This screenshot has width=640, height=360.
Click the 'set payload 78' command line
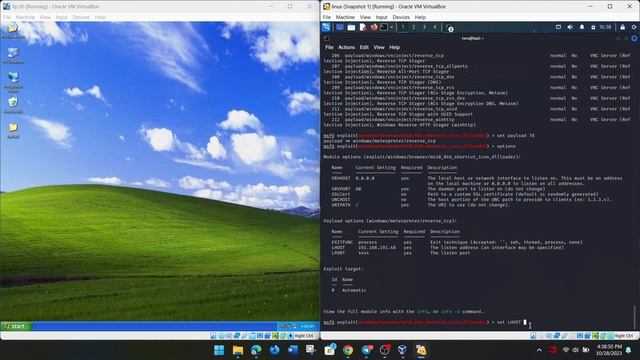tap(516, 136)
